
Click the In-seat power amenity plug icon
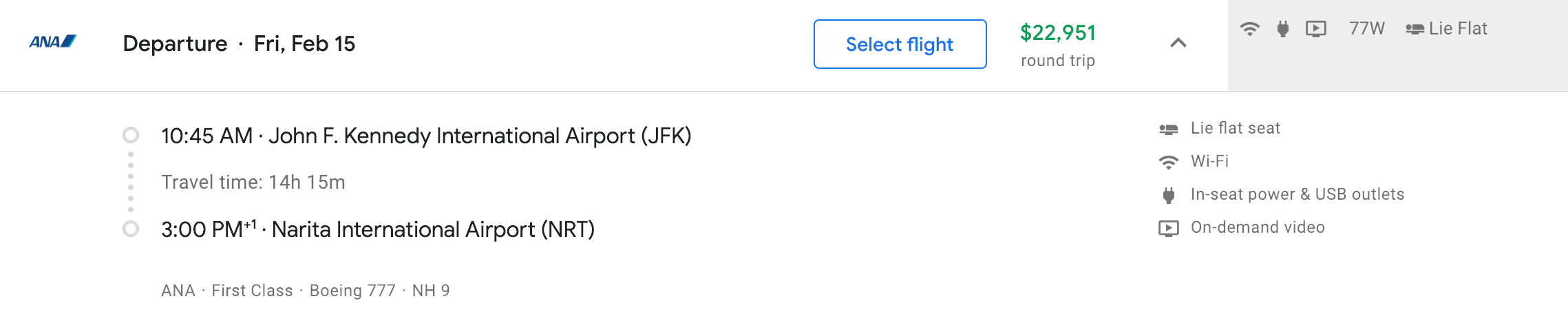click(1168, 195)
